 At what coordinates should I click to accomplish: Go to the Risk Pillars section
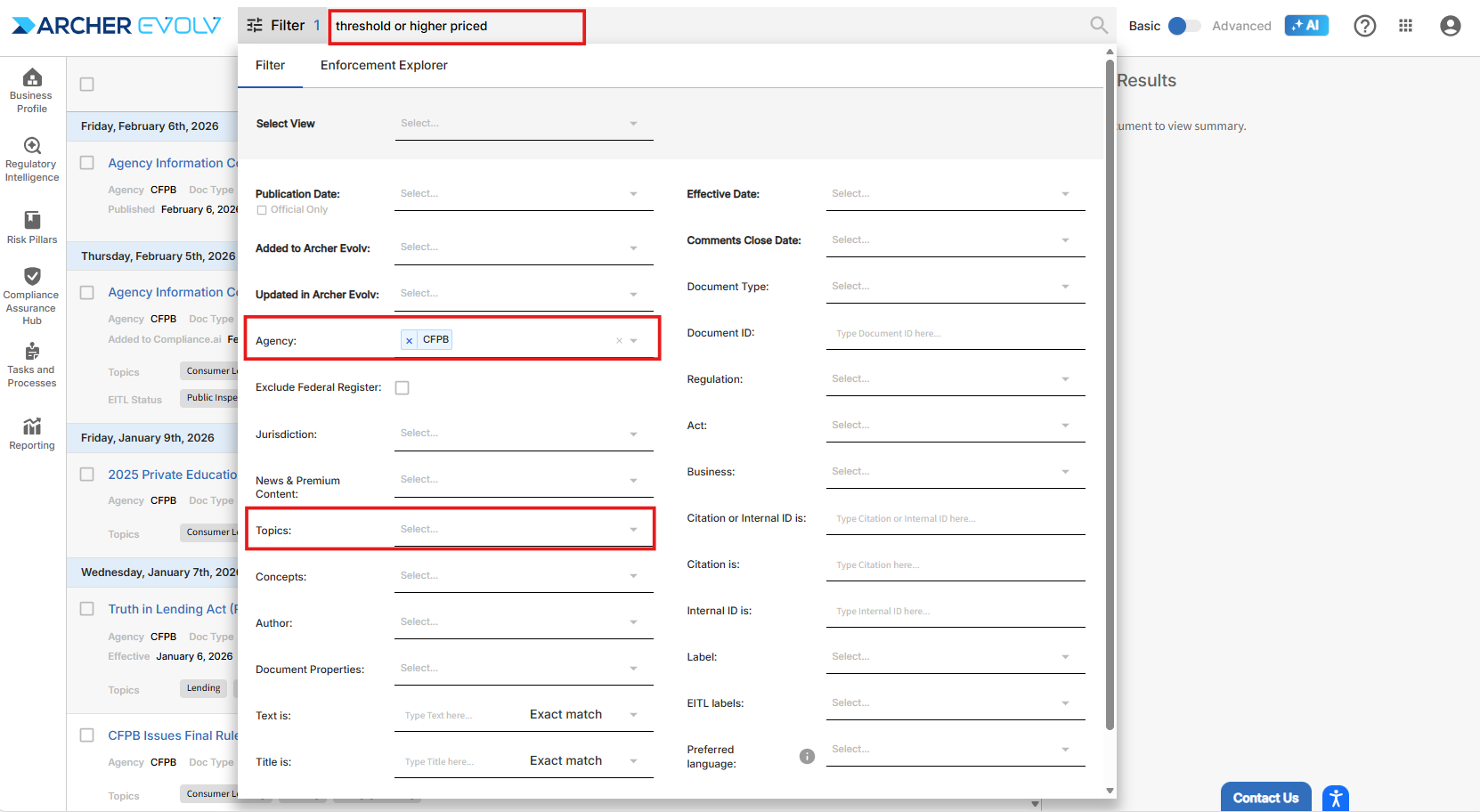click(x=32, y=228)
